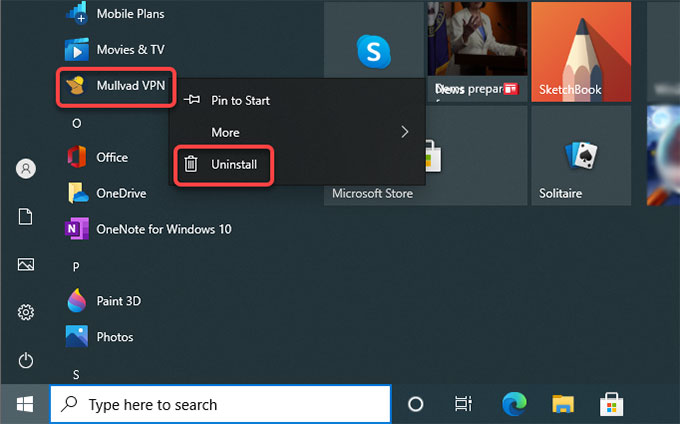Open Office app from Start list

98,157
